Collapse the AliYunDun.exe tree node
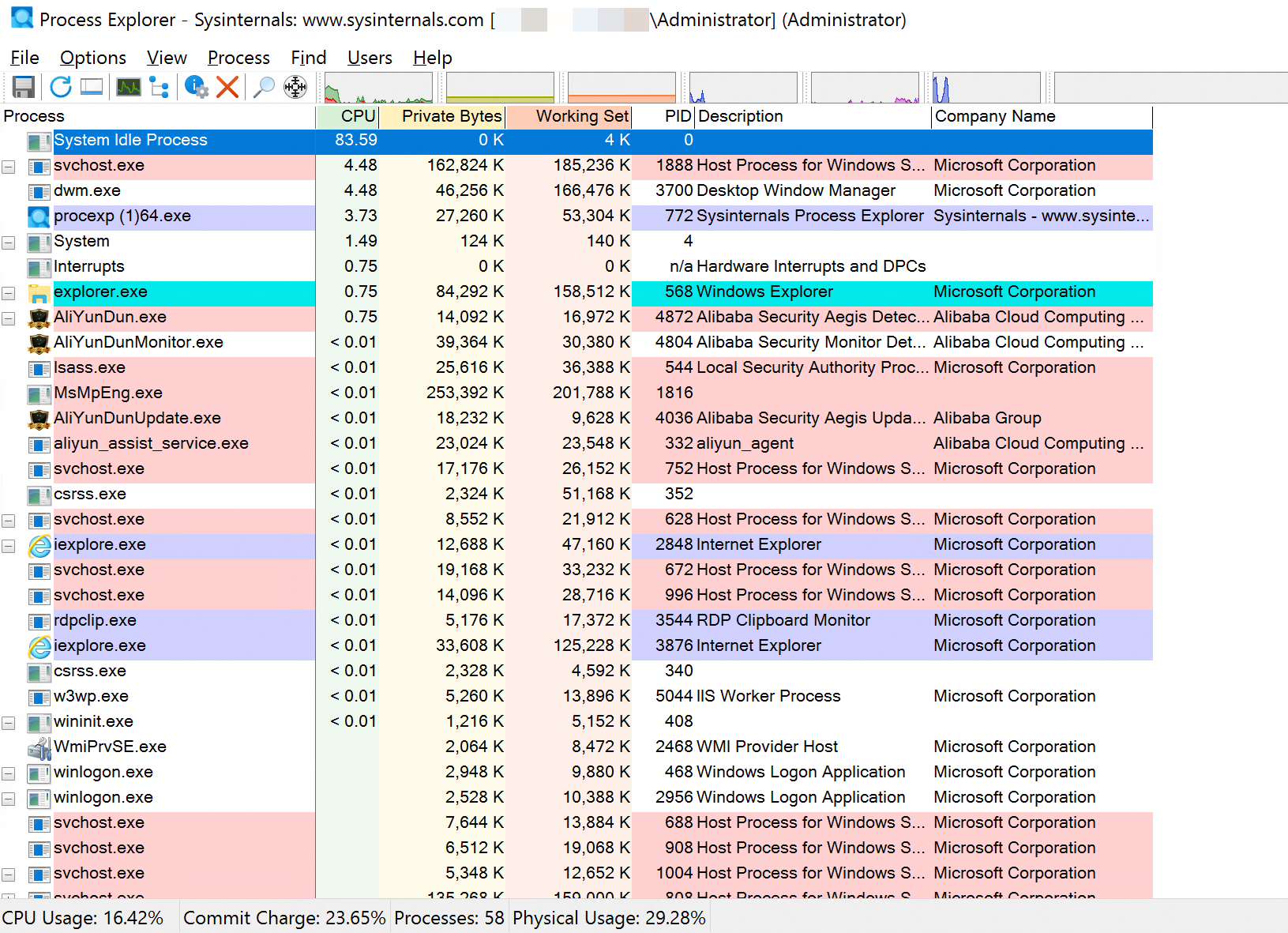This screenshot has width=1288, height=933. (9, 318)
